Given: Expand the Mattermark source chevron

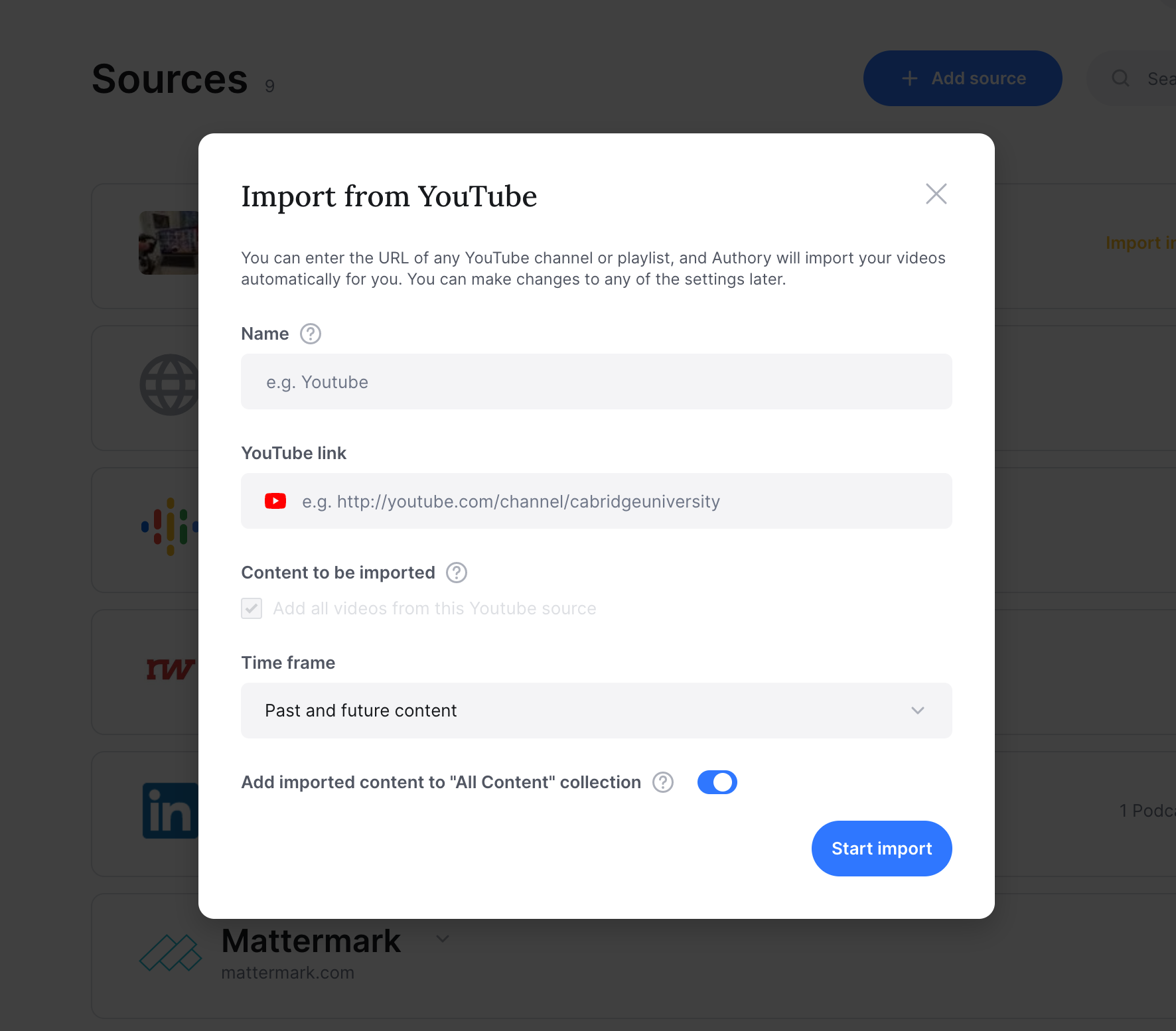Looking at the screenshot, I should [443, 939].
